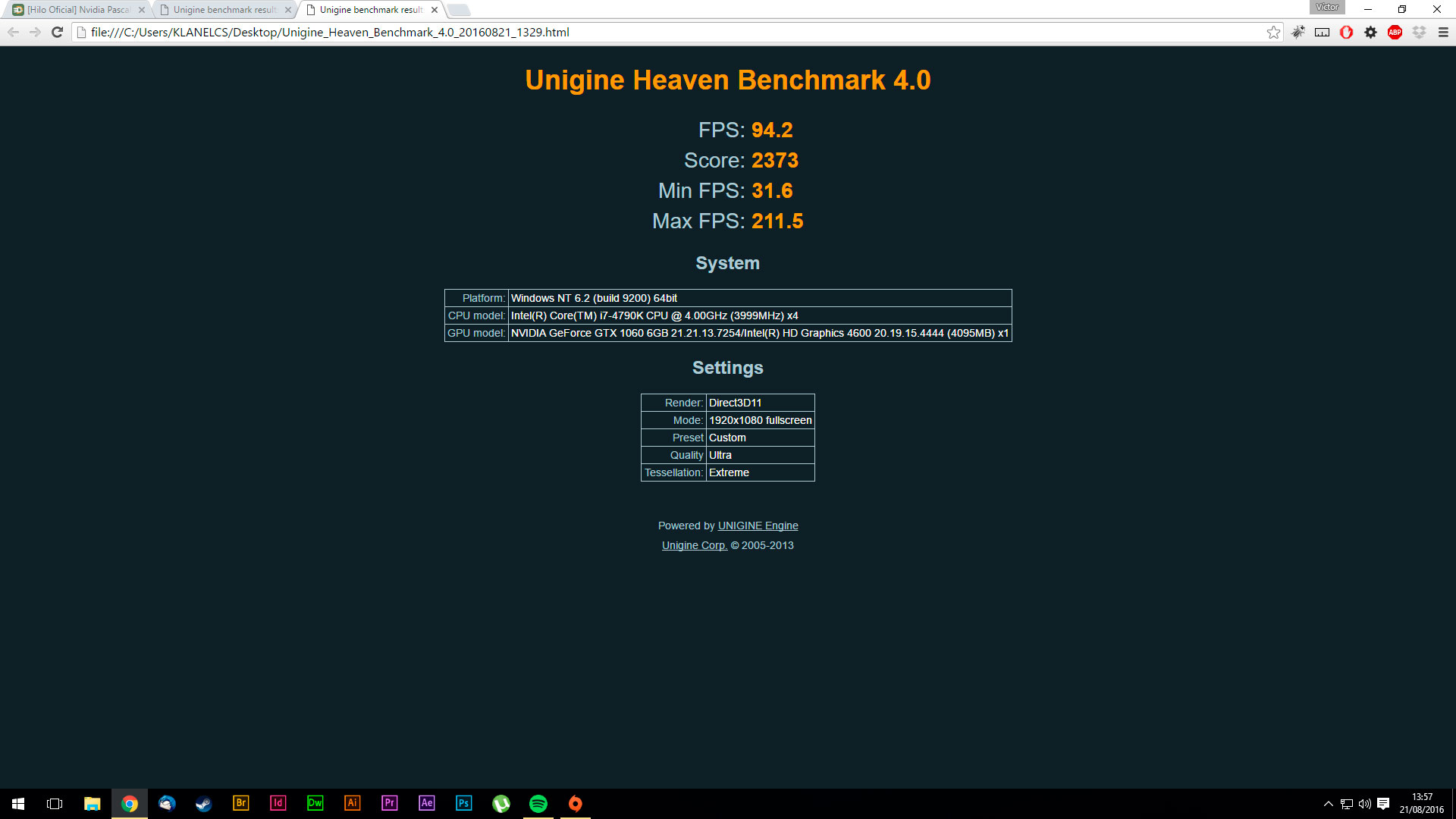Click the bug extension icon
The image size is (1456, 819).
click(x=1298, y=32)
